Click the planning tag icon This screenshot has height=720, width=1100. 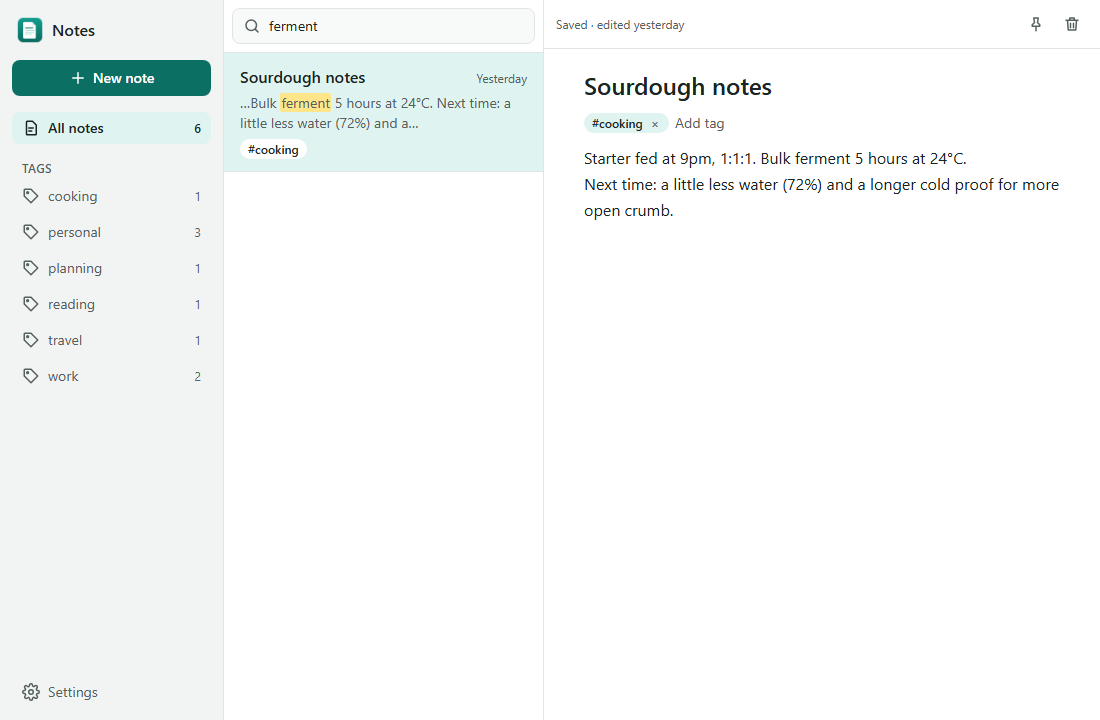[x=30, y=268]
